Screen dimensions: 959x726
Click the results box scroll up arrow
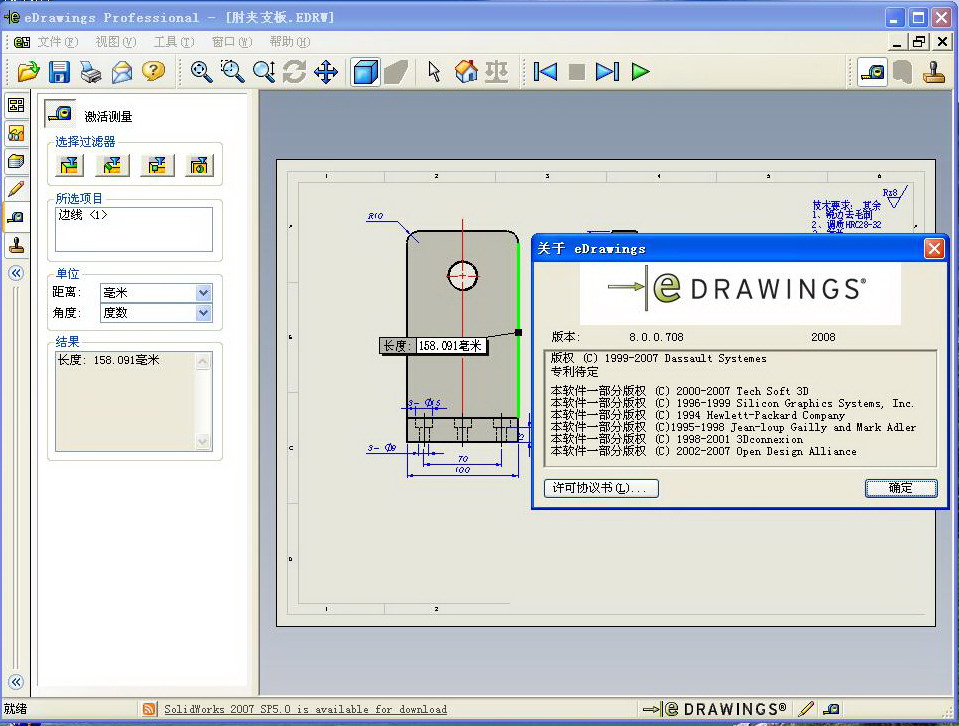(203, 361)
